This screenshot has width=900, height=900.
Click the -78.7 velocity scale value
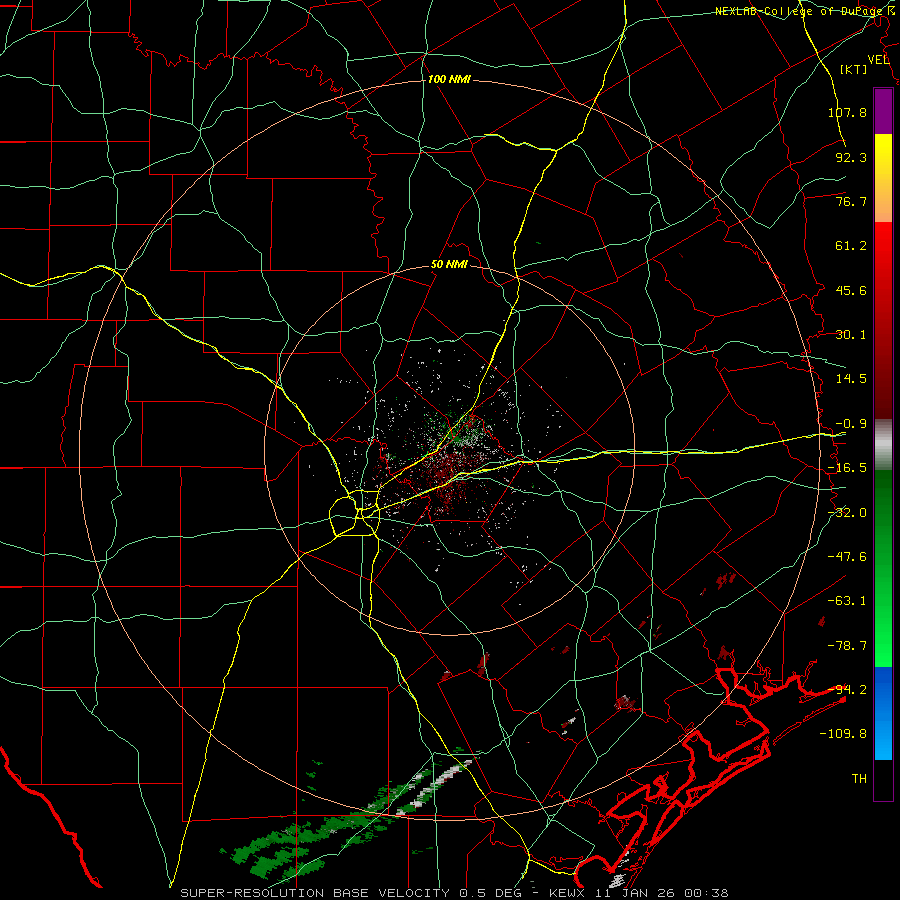[847, 646]
